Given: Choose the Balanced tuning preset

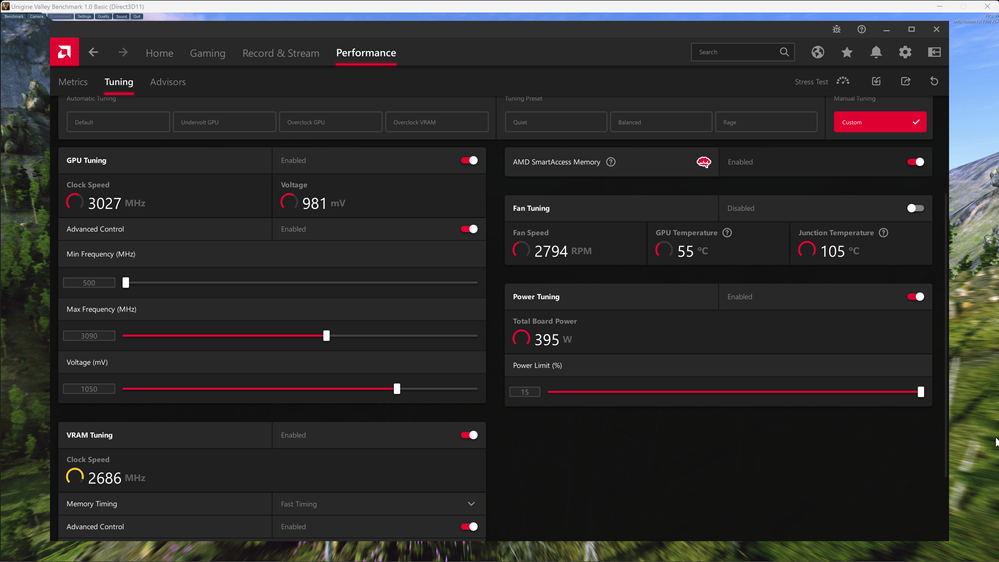Looking at the screenshot, I should point(661,122).
